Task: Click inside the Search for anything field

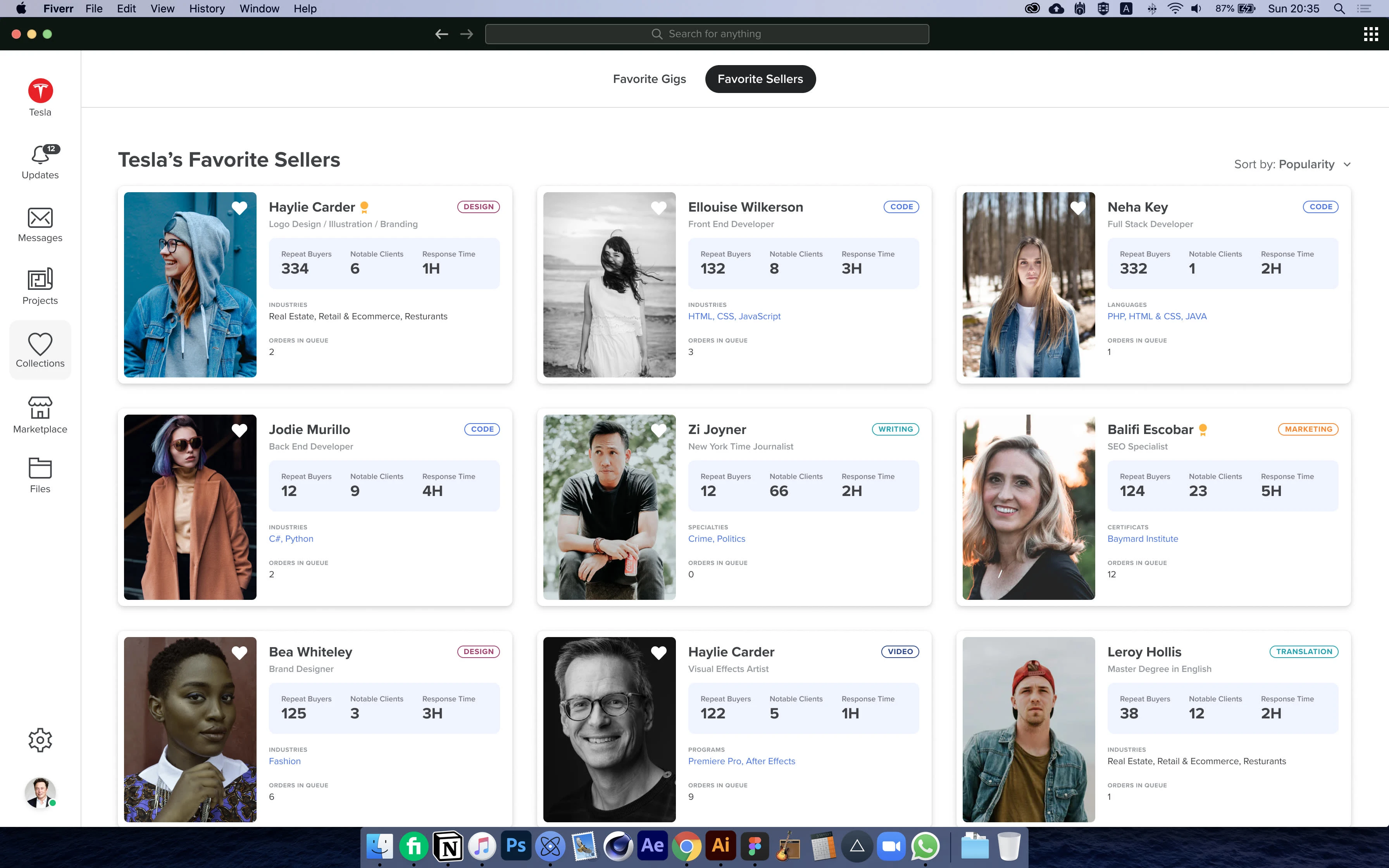Action: pyautogui.click(x=707, y=33)
